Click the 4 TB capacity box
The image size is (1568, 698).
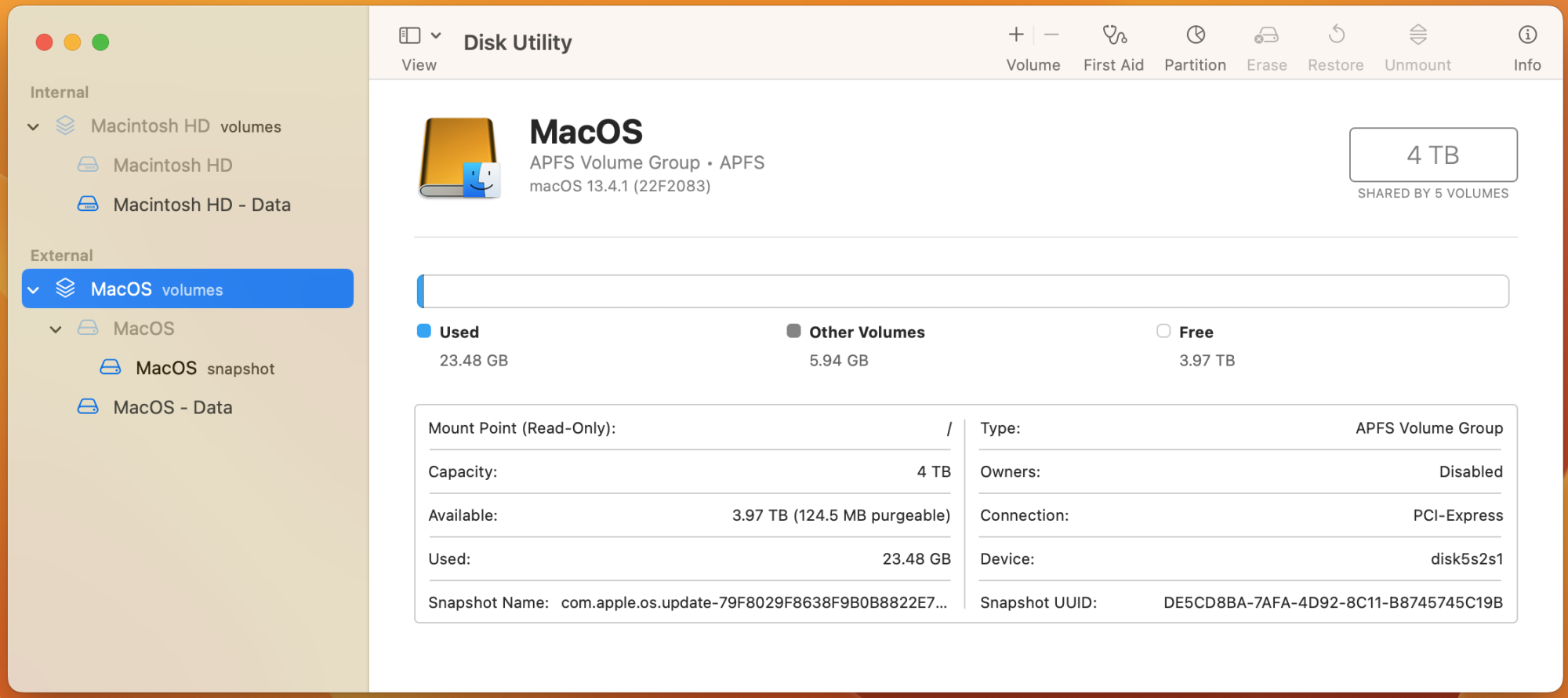(x=1433, y=155)
